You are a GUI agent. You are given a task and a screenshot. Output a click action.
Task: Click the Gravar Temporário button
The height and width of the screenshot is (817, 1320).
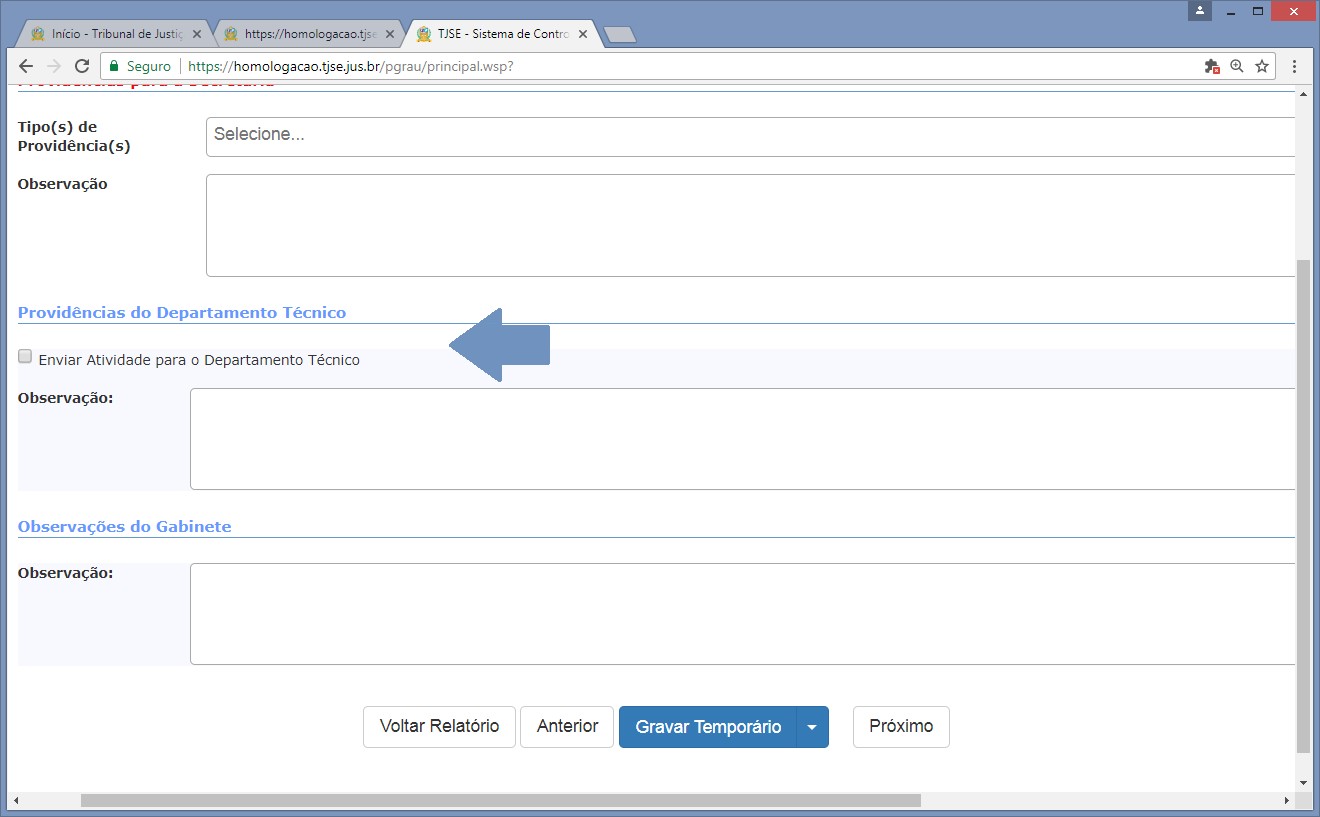[708, 727]
